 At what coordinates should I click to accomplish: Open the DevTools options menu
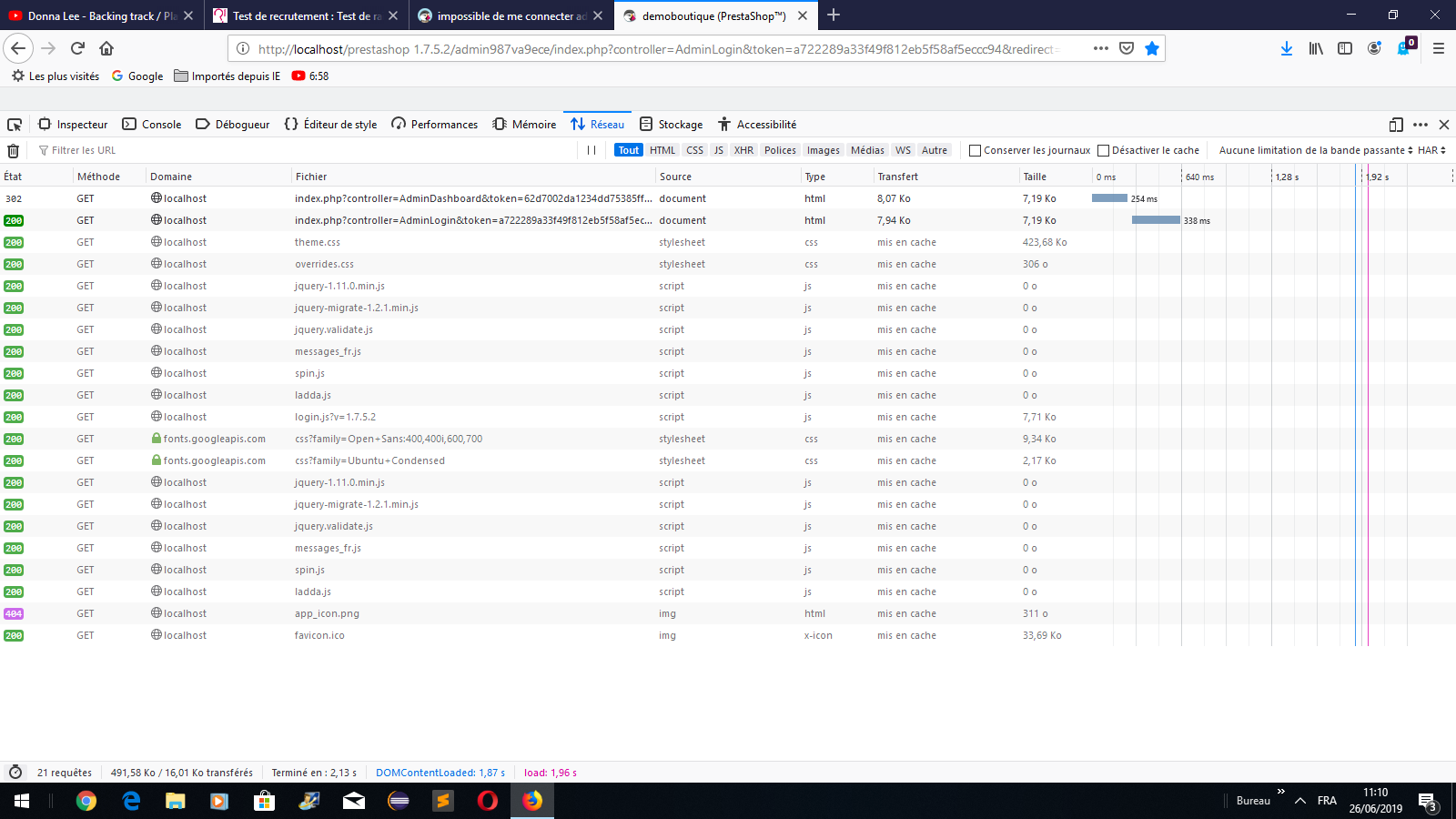tap(1421, 125)
